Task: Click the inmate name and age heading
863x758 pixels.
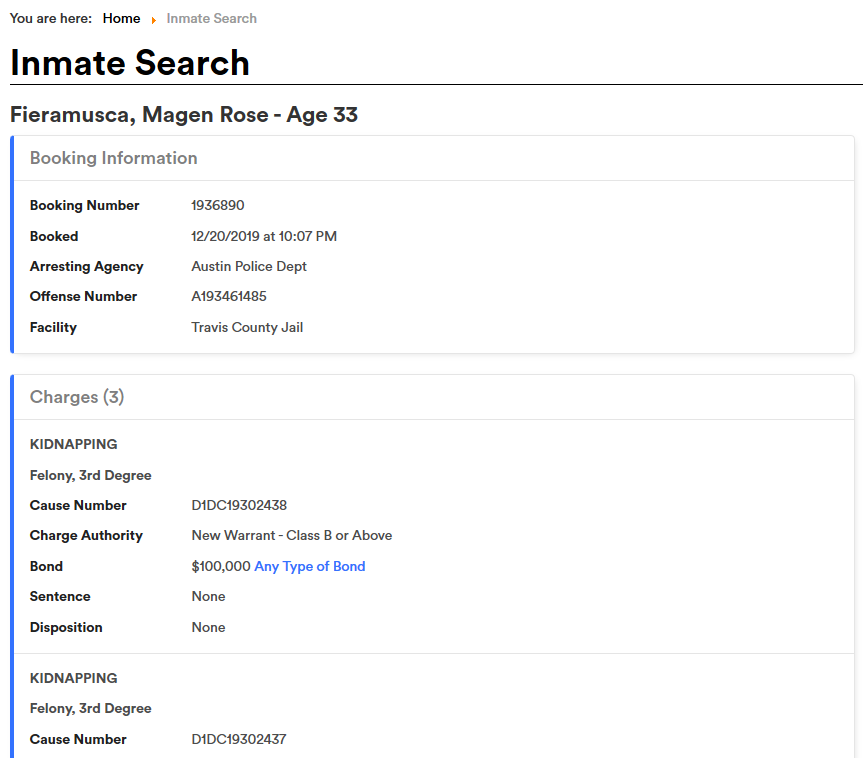Action: click(x=184, y=115)
